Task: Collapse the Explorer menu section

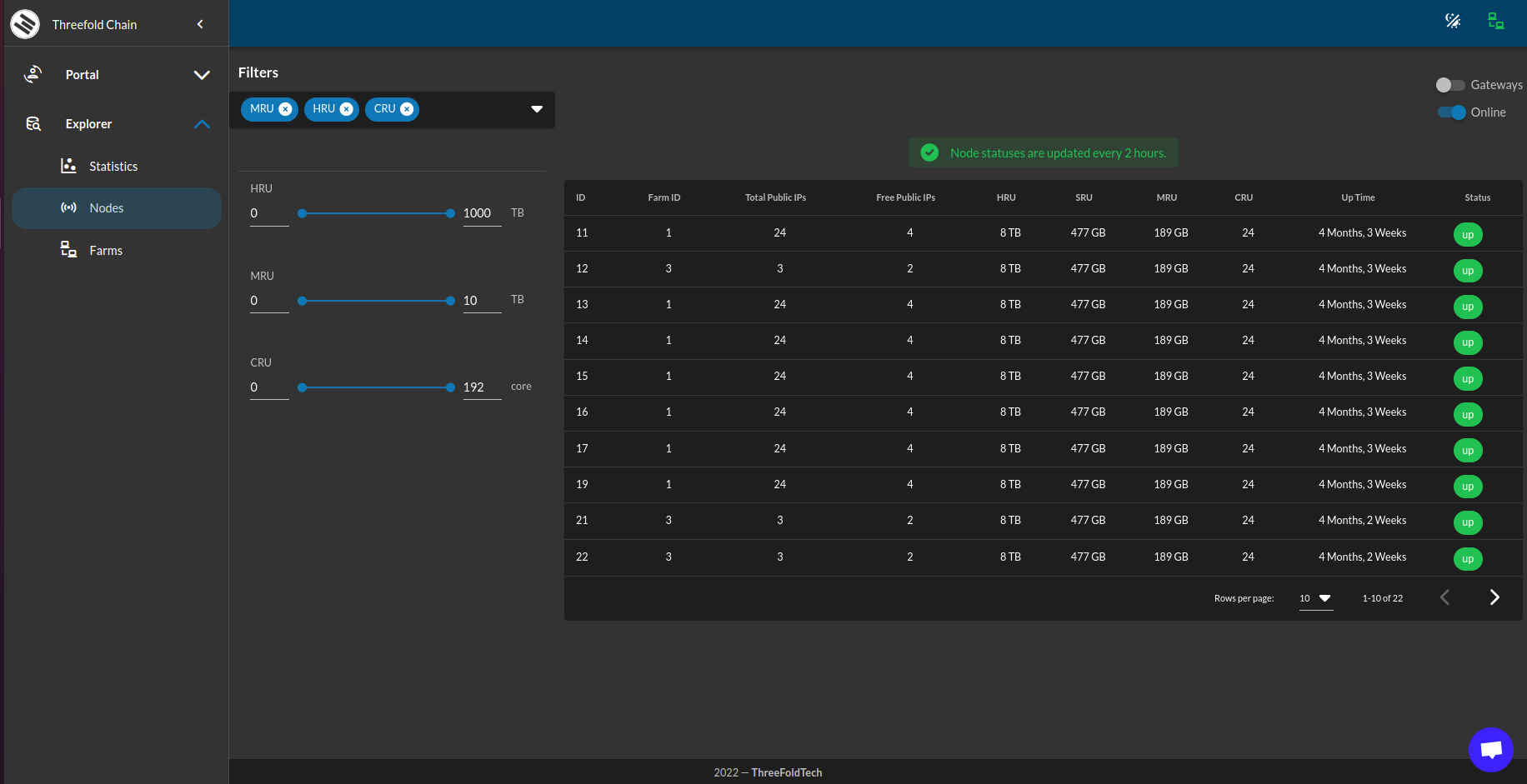Action: (x=201, y=124)
